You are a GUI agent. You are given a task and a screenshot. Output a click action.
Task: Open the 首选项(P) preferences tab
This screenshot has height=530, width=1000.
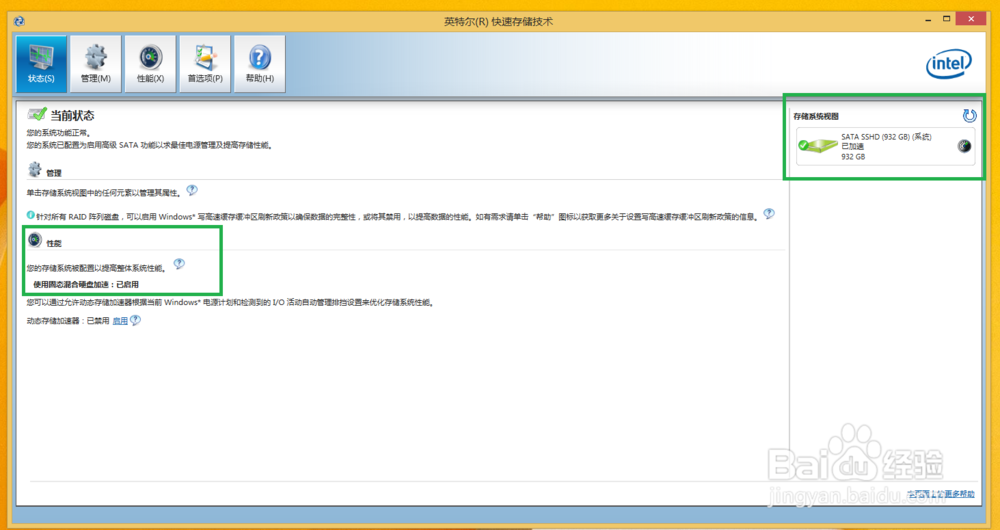[205, 64]
